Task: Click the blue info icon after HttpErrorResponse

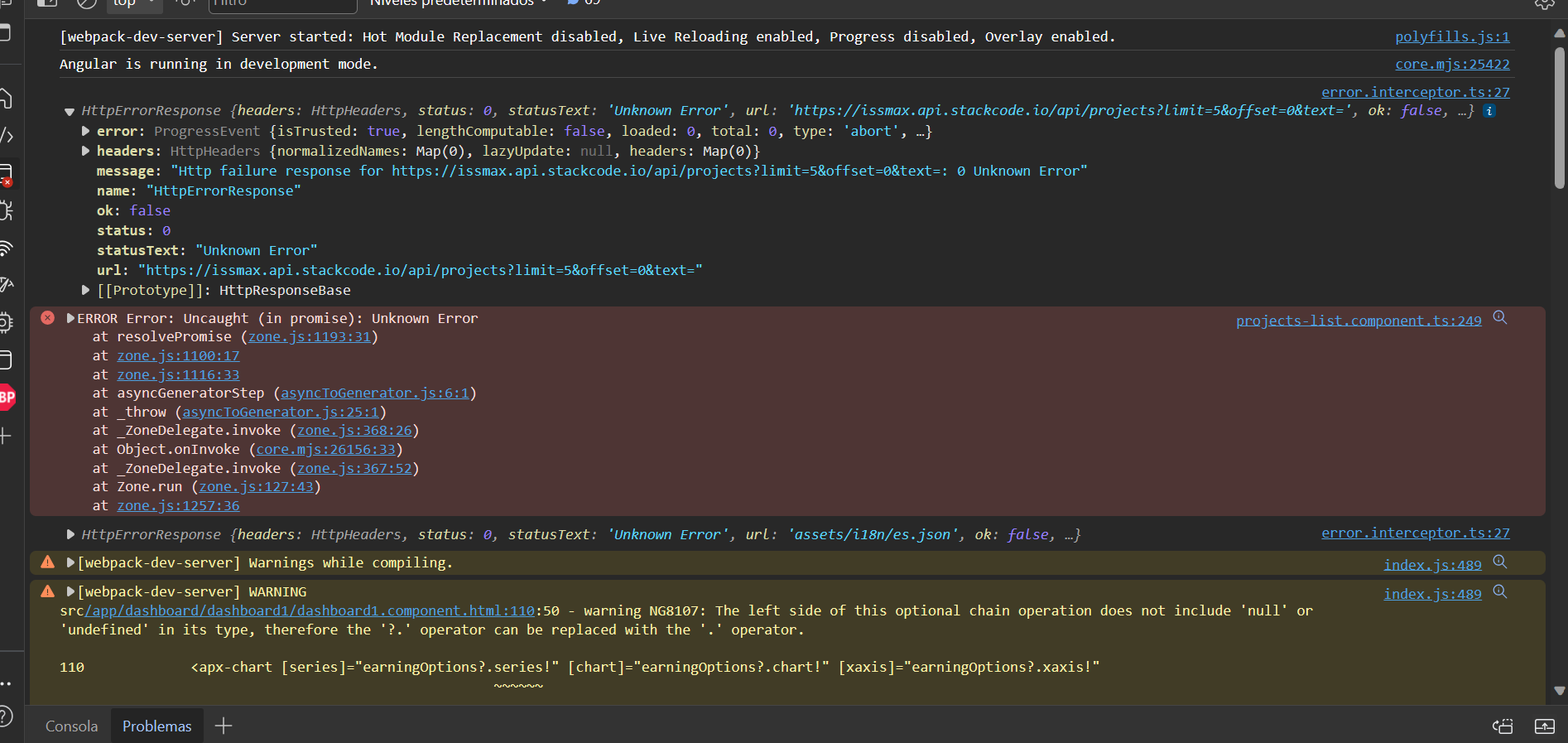Action: pos(1489,111)
